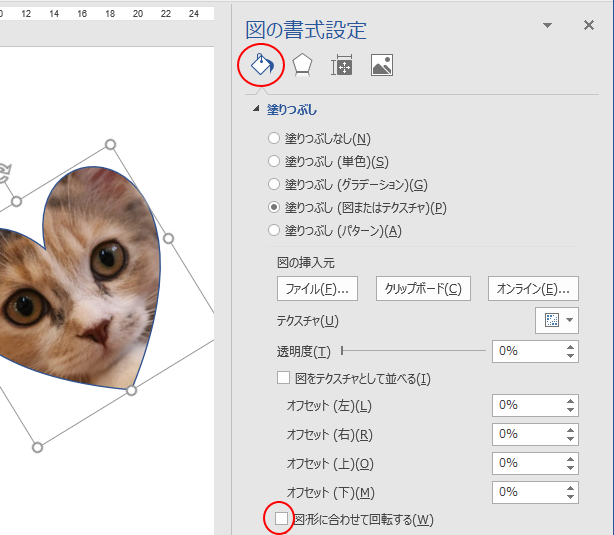Open the Layout & Properties tab icon
This screenshot has width=614, height=535.
point(342,65)
